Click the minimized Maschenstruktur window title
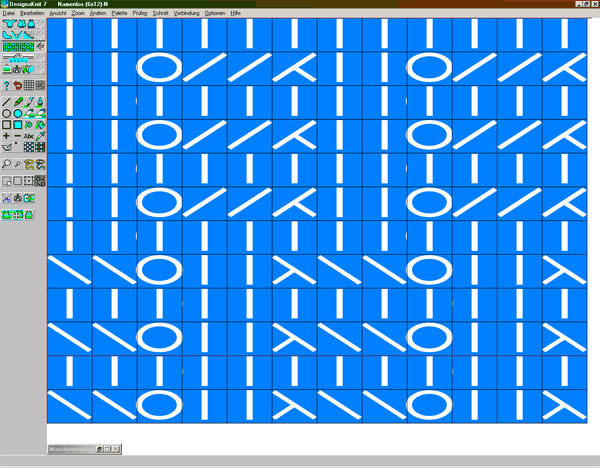 pyautogui.click(x=71, y=449)
